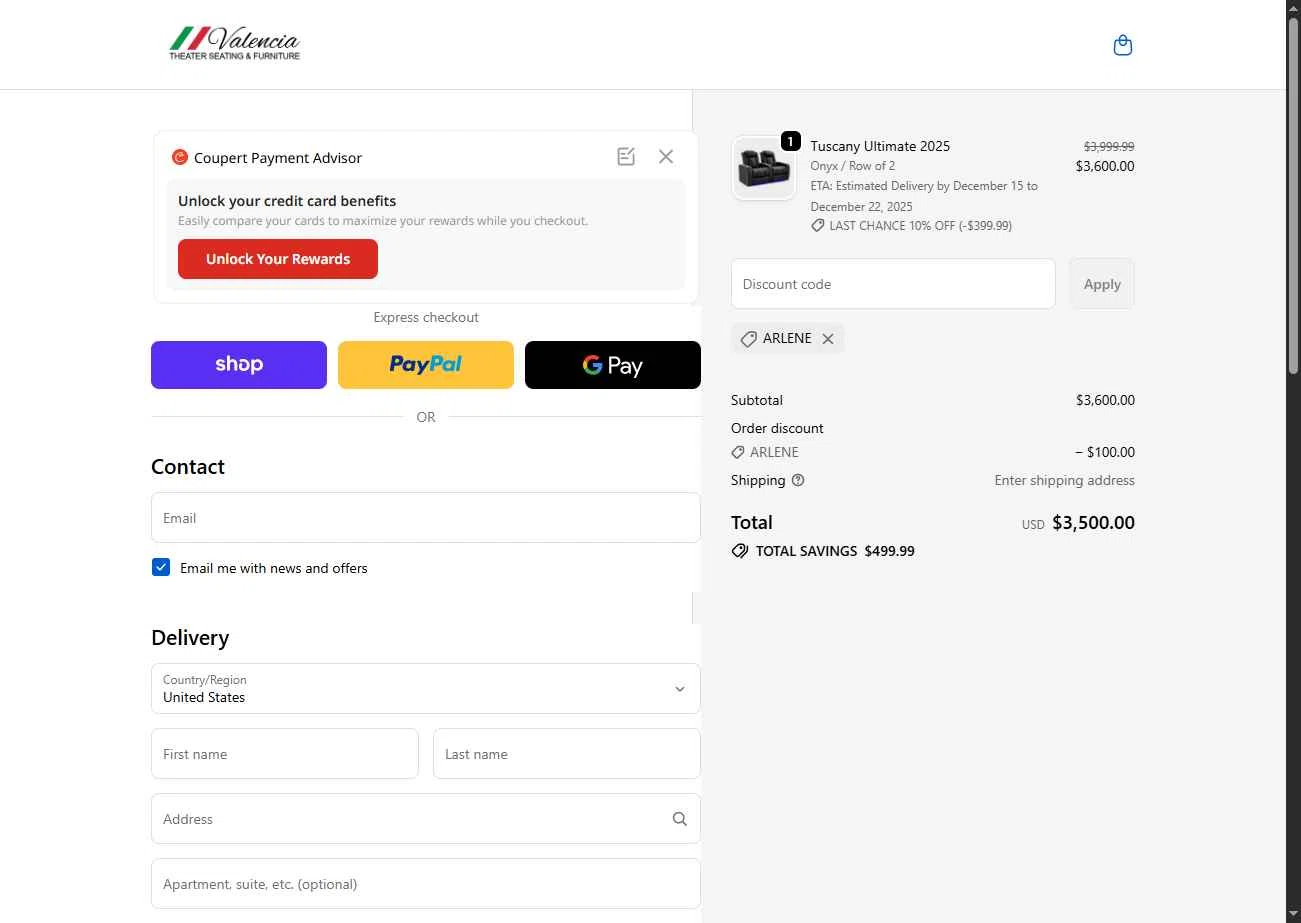Click the $3,500.00 total amount
The image size is (1301, 923).
coord(1093,523)
